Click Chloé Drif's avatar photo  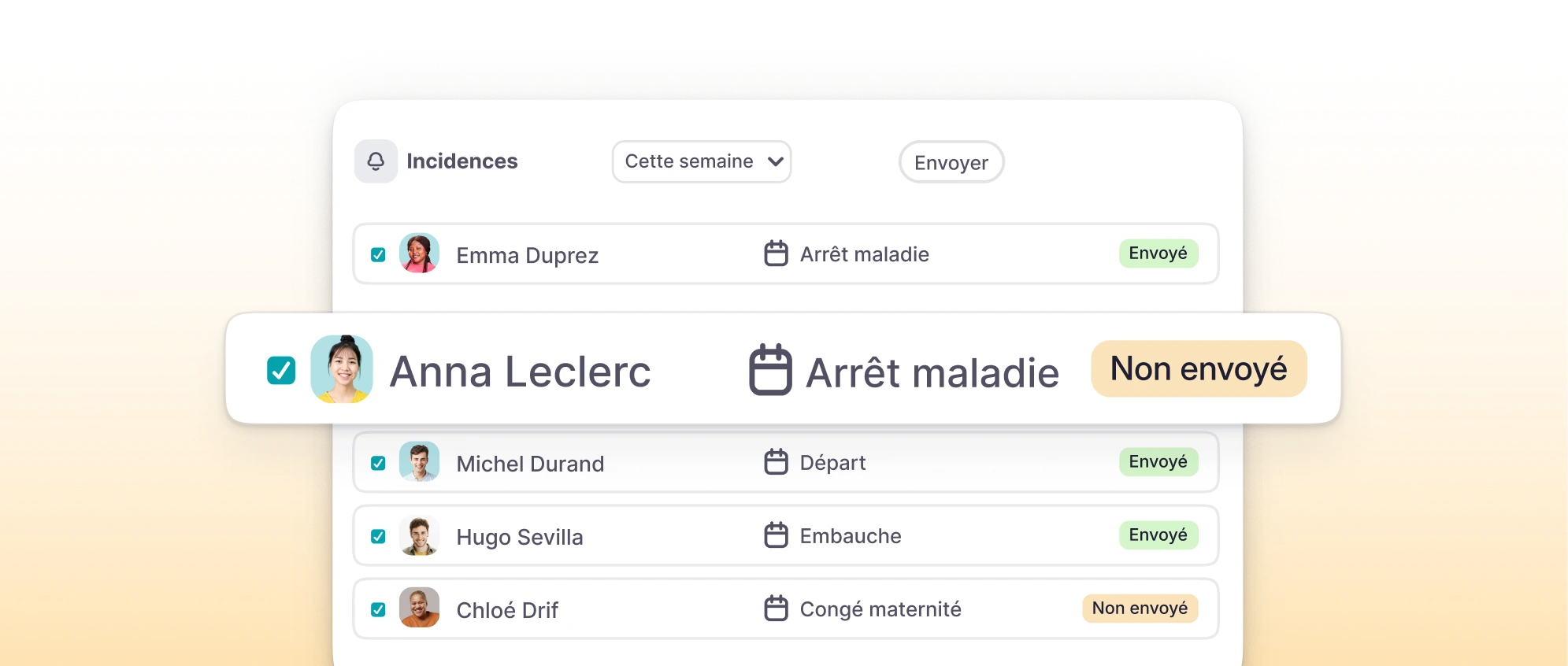[420, 608]
